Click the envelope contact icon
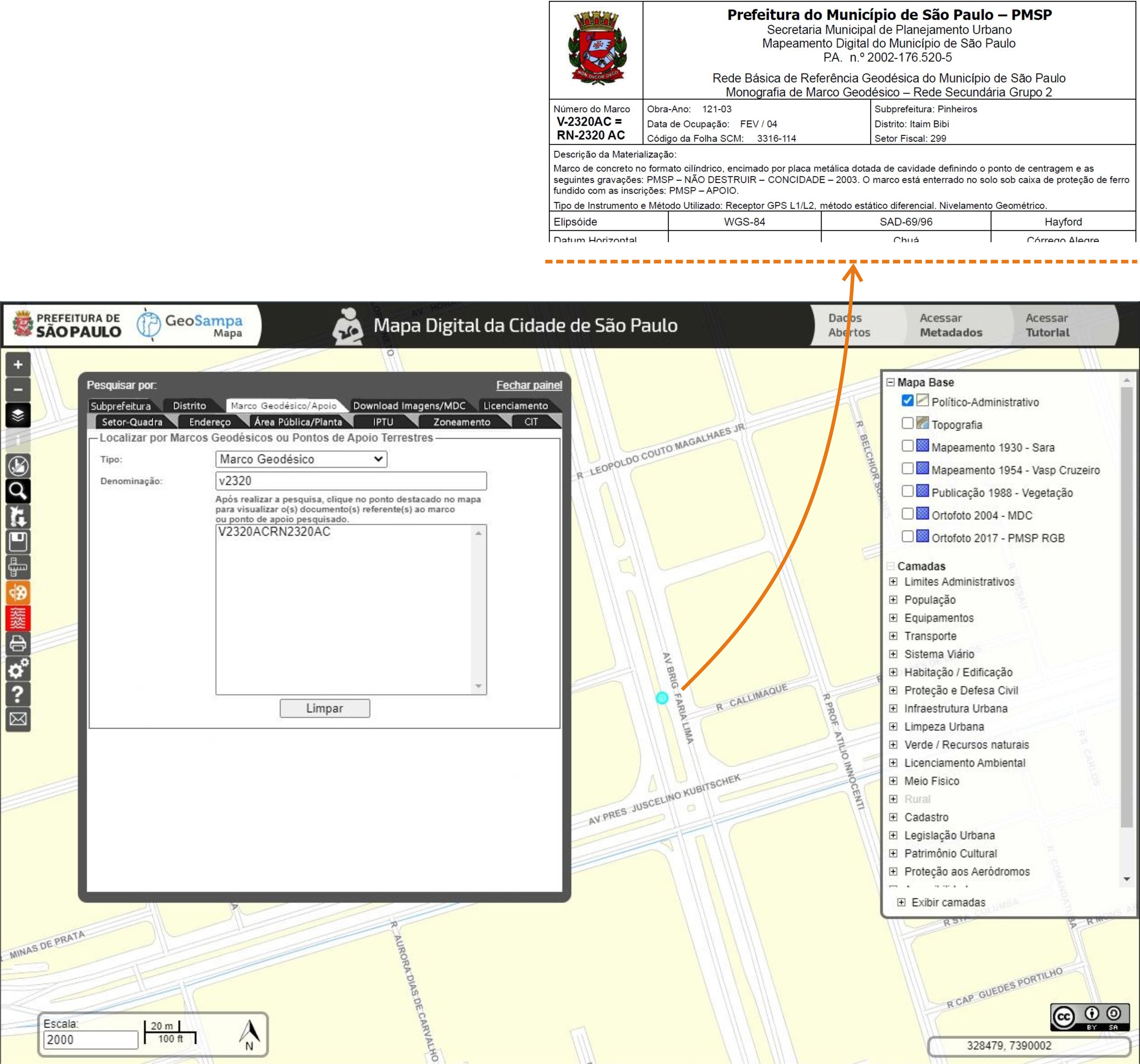The width and height of the screenshot is (1140, 1064). (x=18, y=719)
